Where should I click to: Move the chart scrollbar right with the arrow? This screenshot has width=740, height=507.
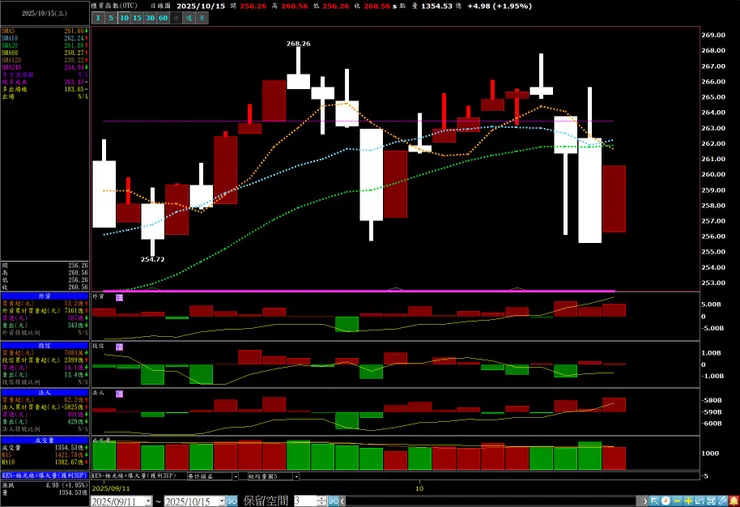(645, 501)
